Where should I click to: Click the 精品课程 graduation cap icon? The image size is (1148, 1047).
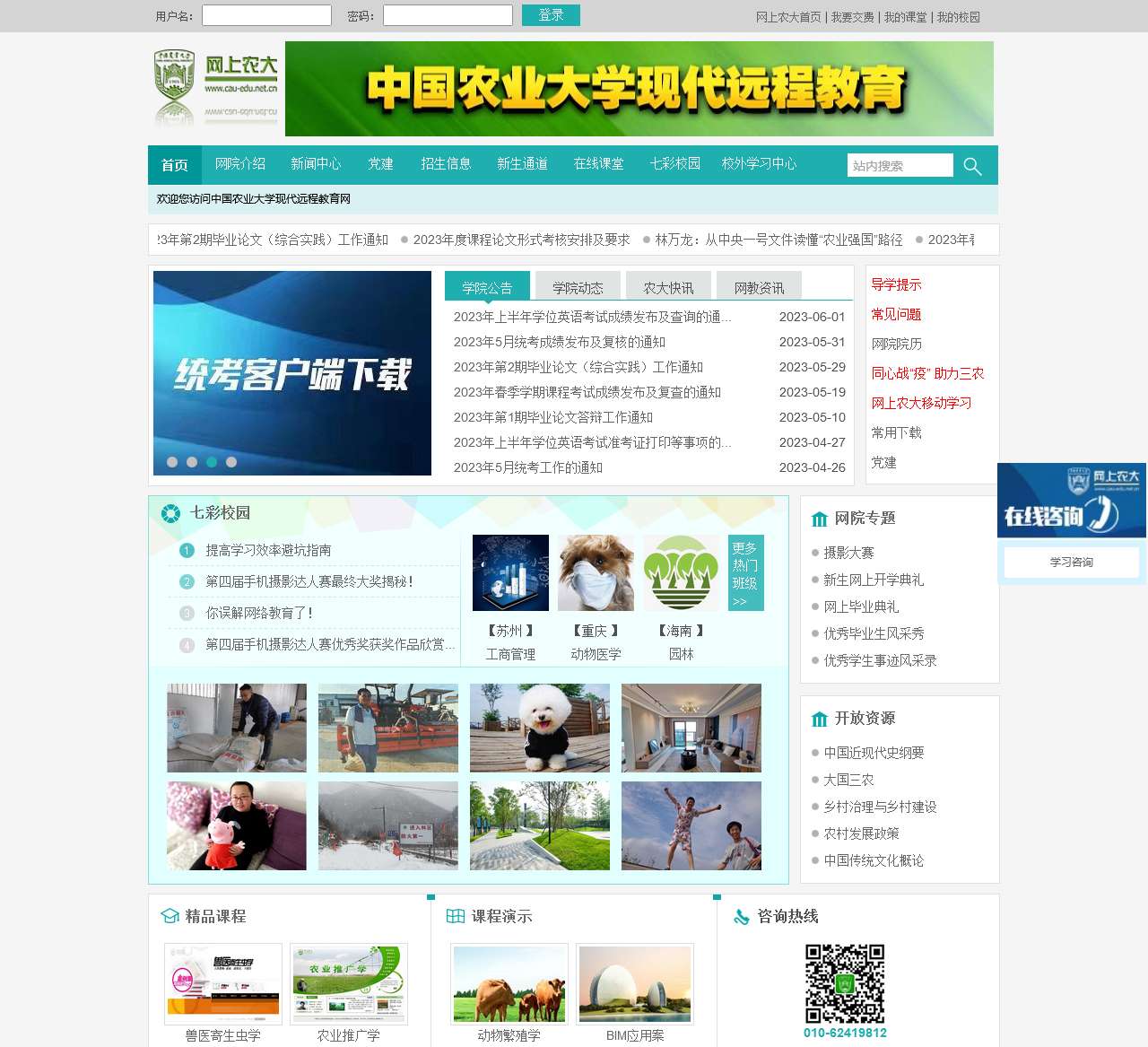[x=170, y=917]
